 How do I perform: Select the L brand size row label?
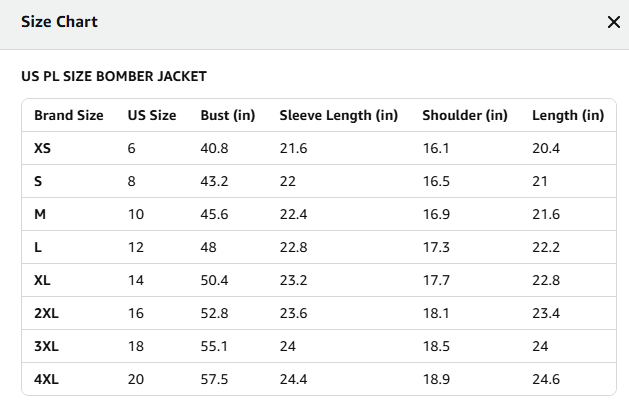coord(38,247)
